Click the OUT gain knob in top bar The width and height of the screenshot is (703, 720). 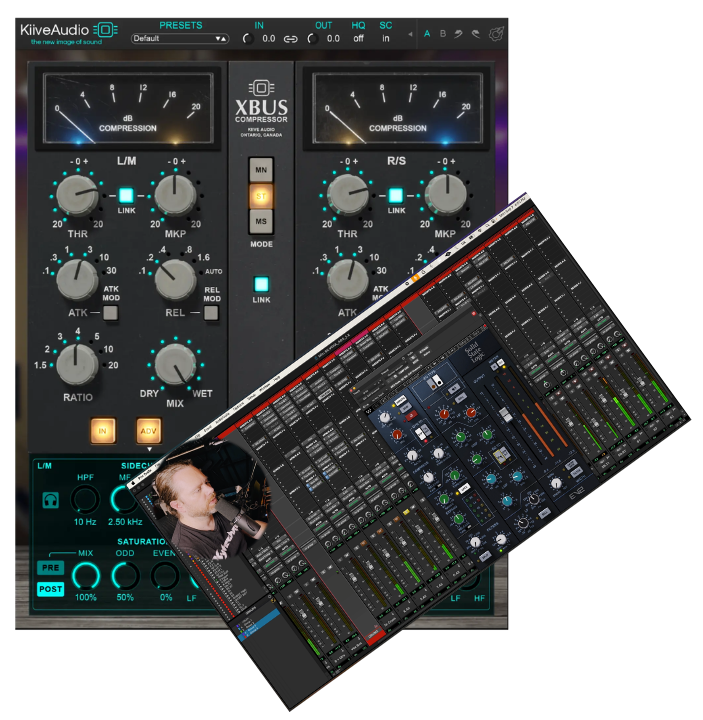click(312, 39)
